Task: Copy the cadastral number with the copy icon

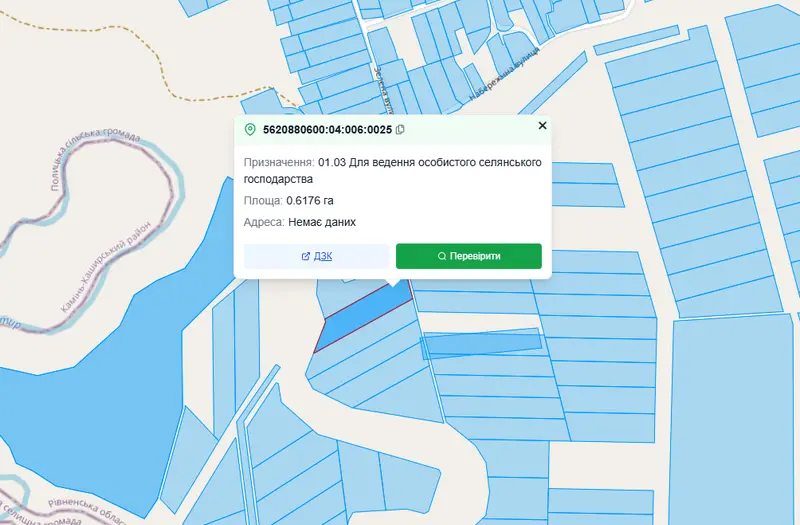Action: pyautogui.click(x=401, y=130)
